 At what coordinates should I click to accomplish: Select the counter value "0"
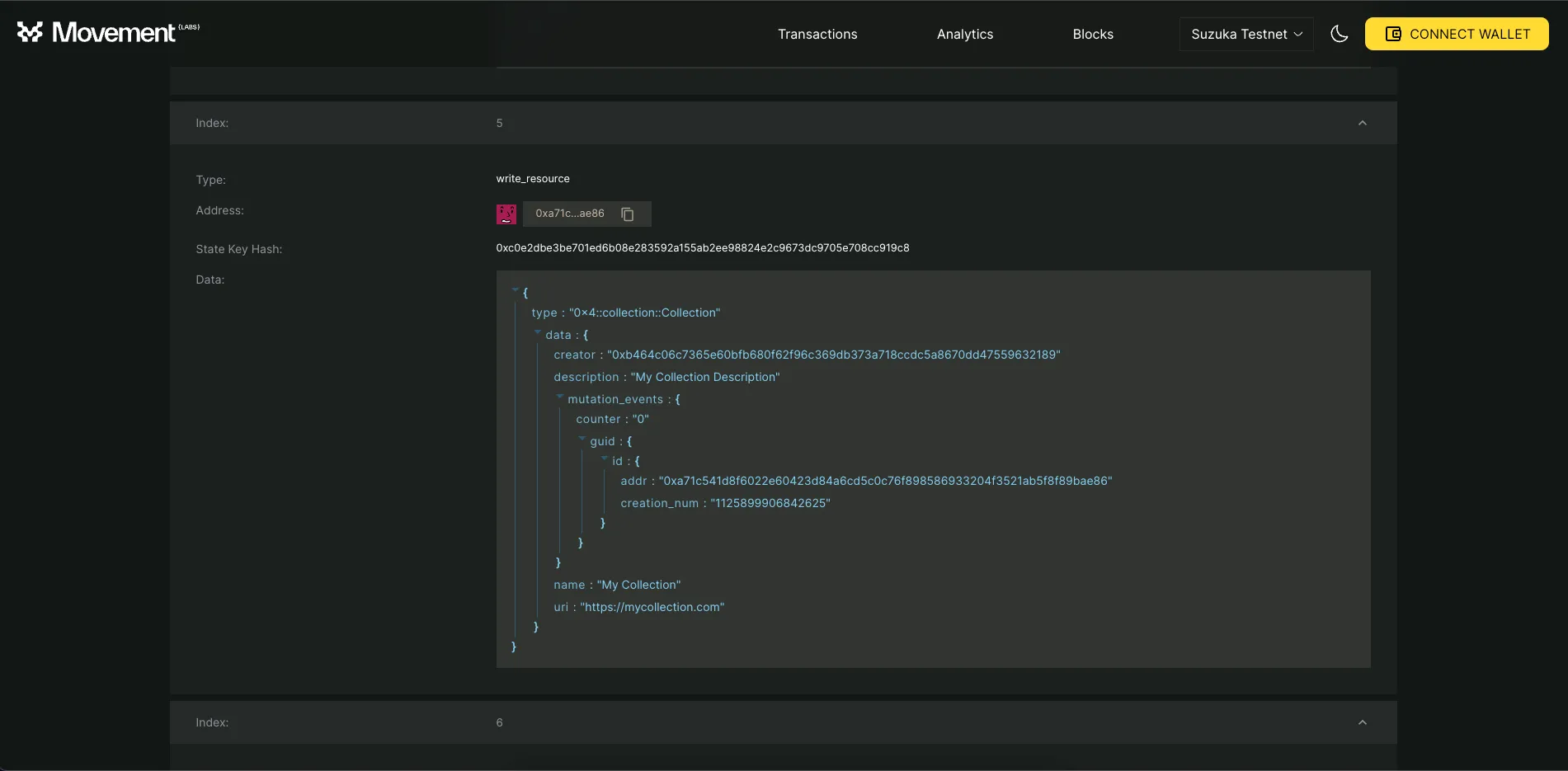[x=641, y=419]
